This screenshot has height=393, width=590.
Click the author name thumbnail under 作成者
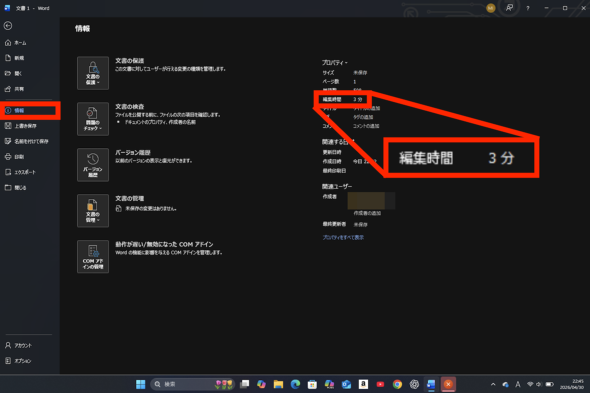pyautogui.click(x=371, y=201)
